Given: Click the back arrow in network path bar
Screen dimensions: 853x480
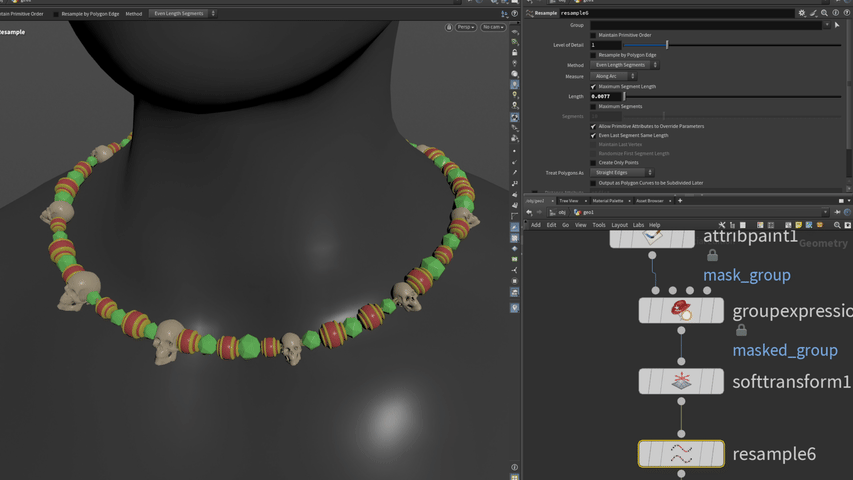Looking at the screenshot, I should (529, 212).
